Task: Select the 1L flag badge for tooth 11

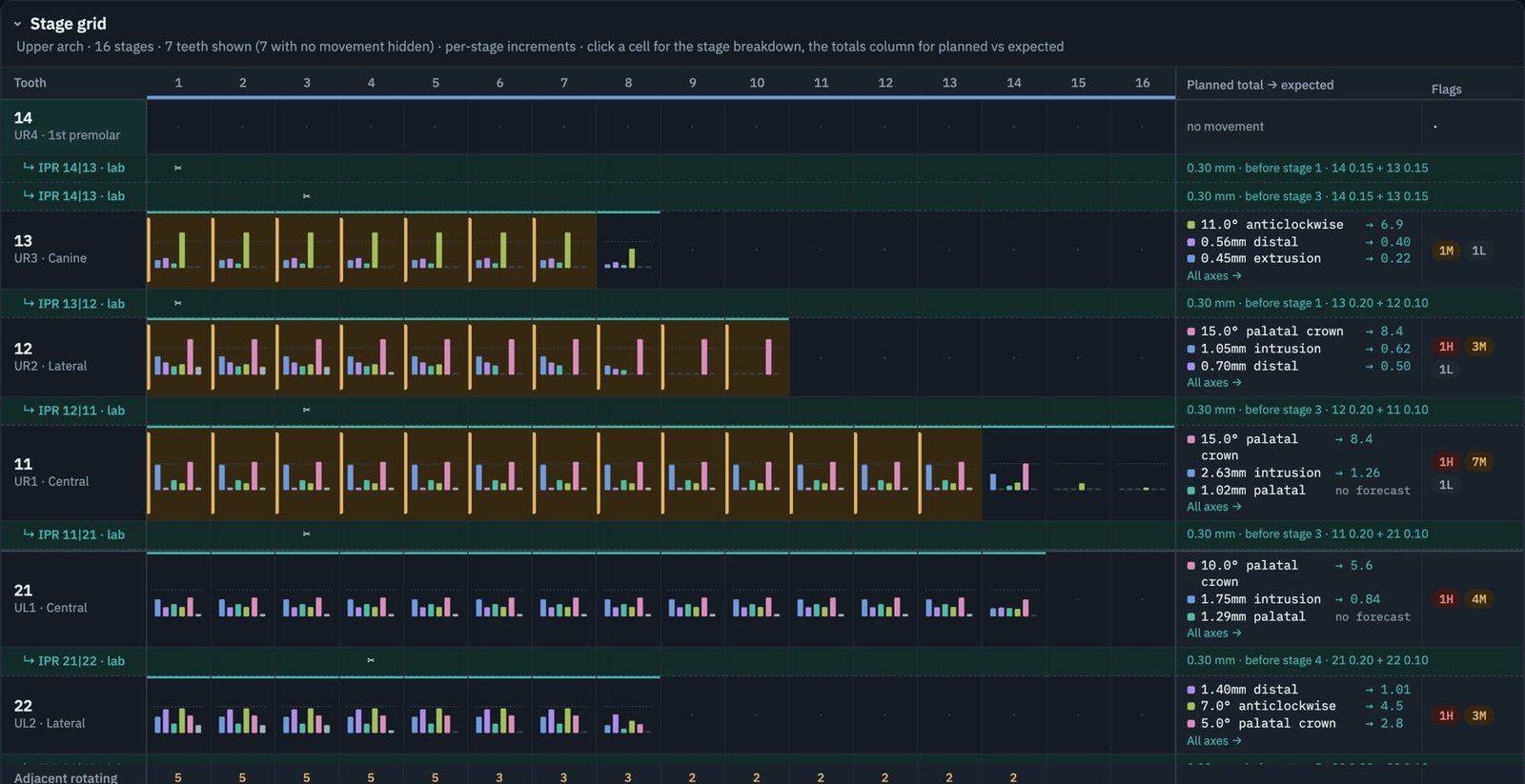Action: coord(1446,485)
